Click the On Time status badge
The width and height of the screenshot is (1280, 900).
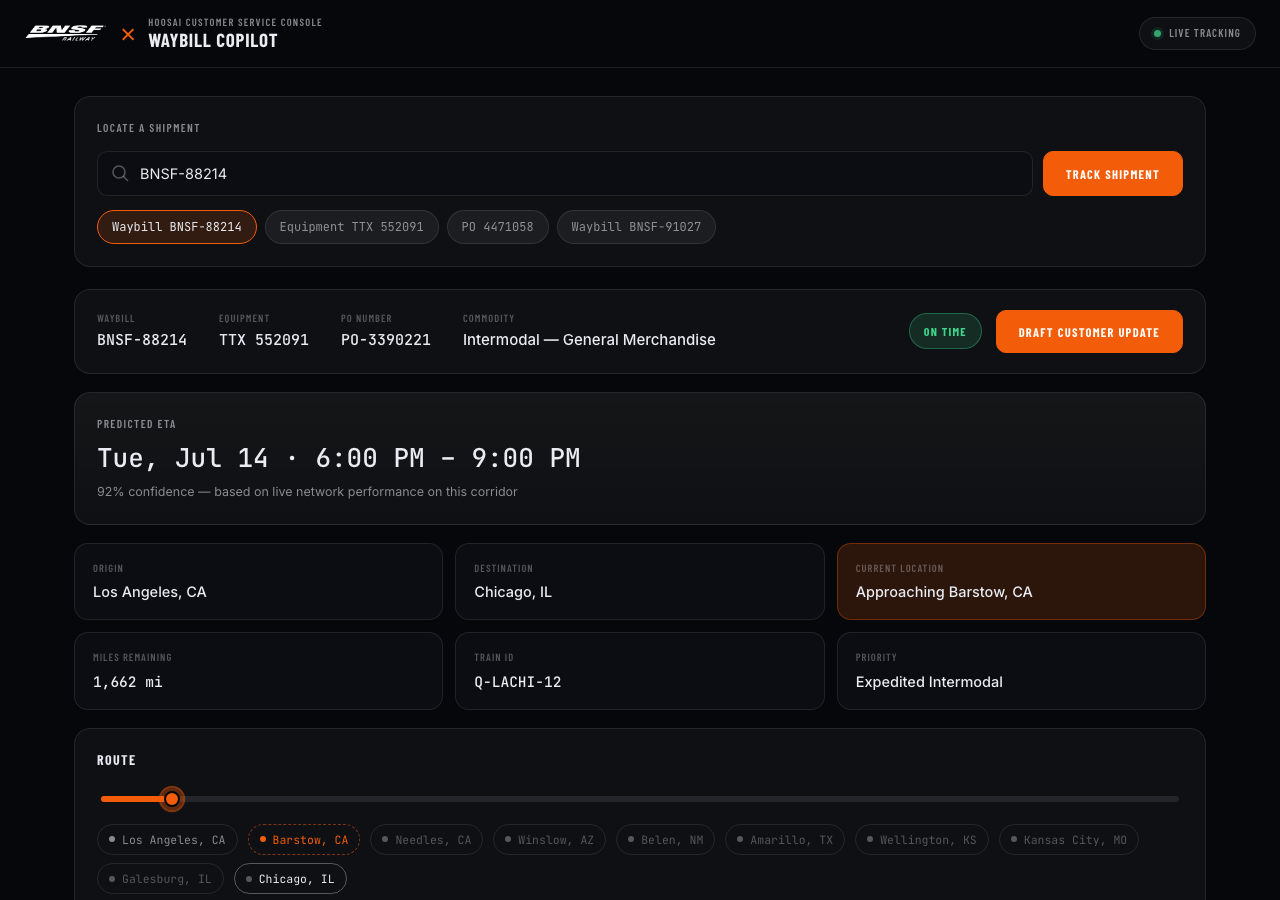[x=945, y=331]
